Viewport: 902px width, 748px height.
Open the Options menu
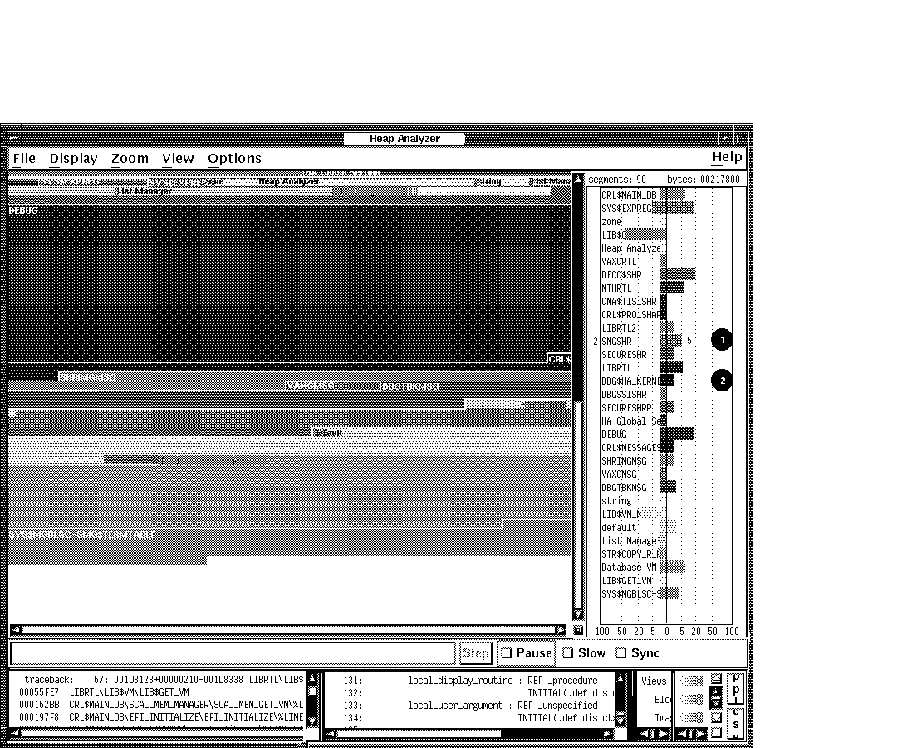[234, 158]
